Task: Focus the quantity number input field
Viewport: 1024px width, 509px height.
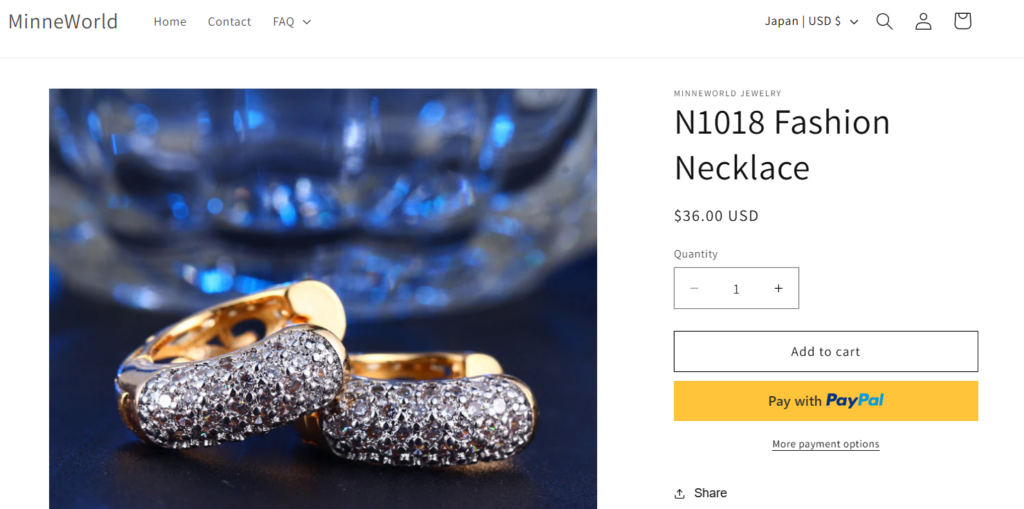Action: pos(736,289)
